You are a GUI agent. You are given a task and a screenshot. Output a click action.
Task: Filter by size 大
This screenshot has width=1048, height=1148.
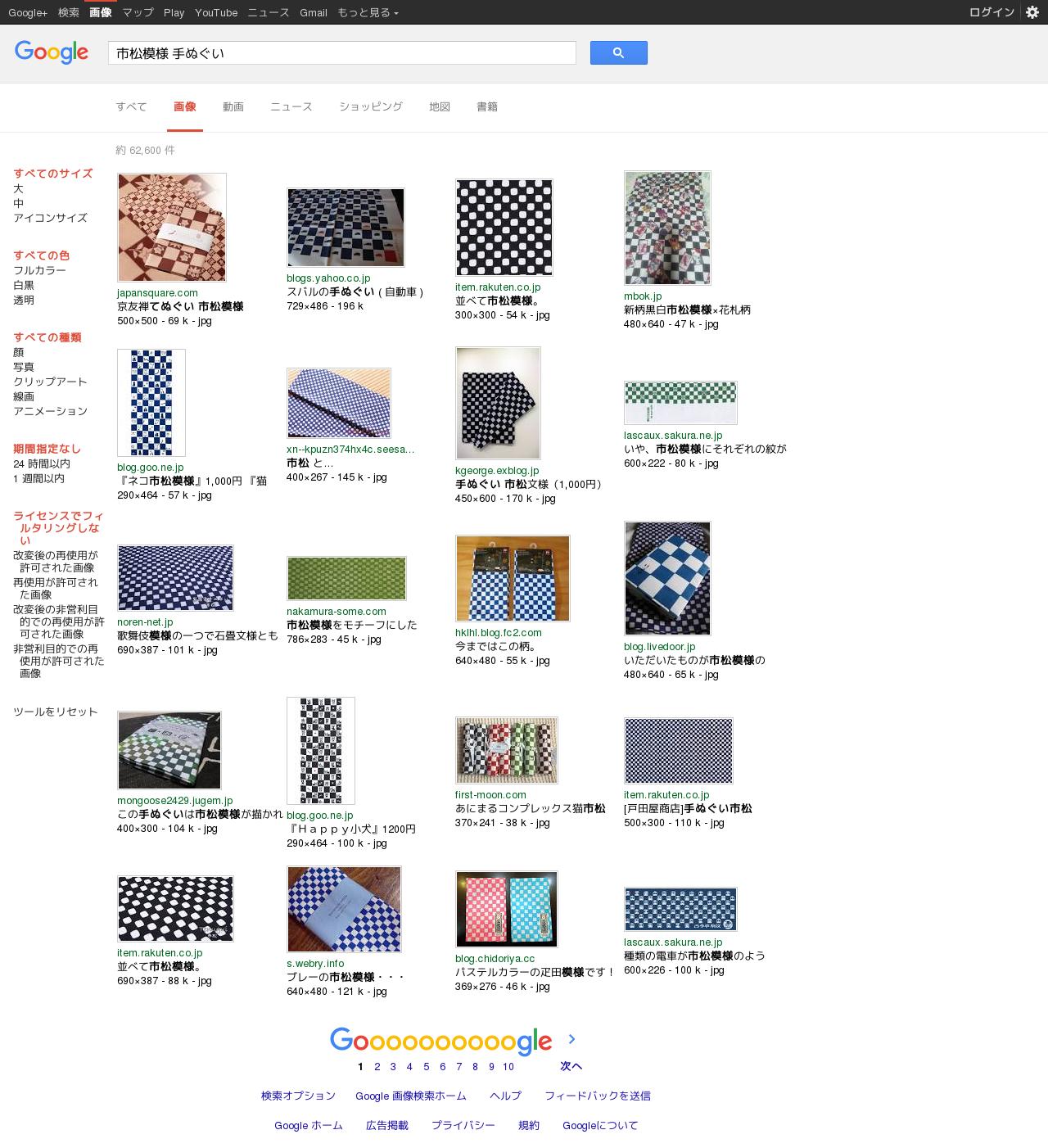click(18, 188)
